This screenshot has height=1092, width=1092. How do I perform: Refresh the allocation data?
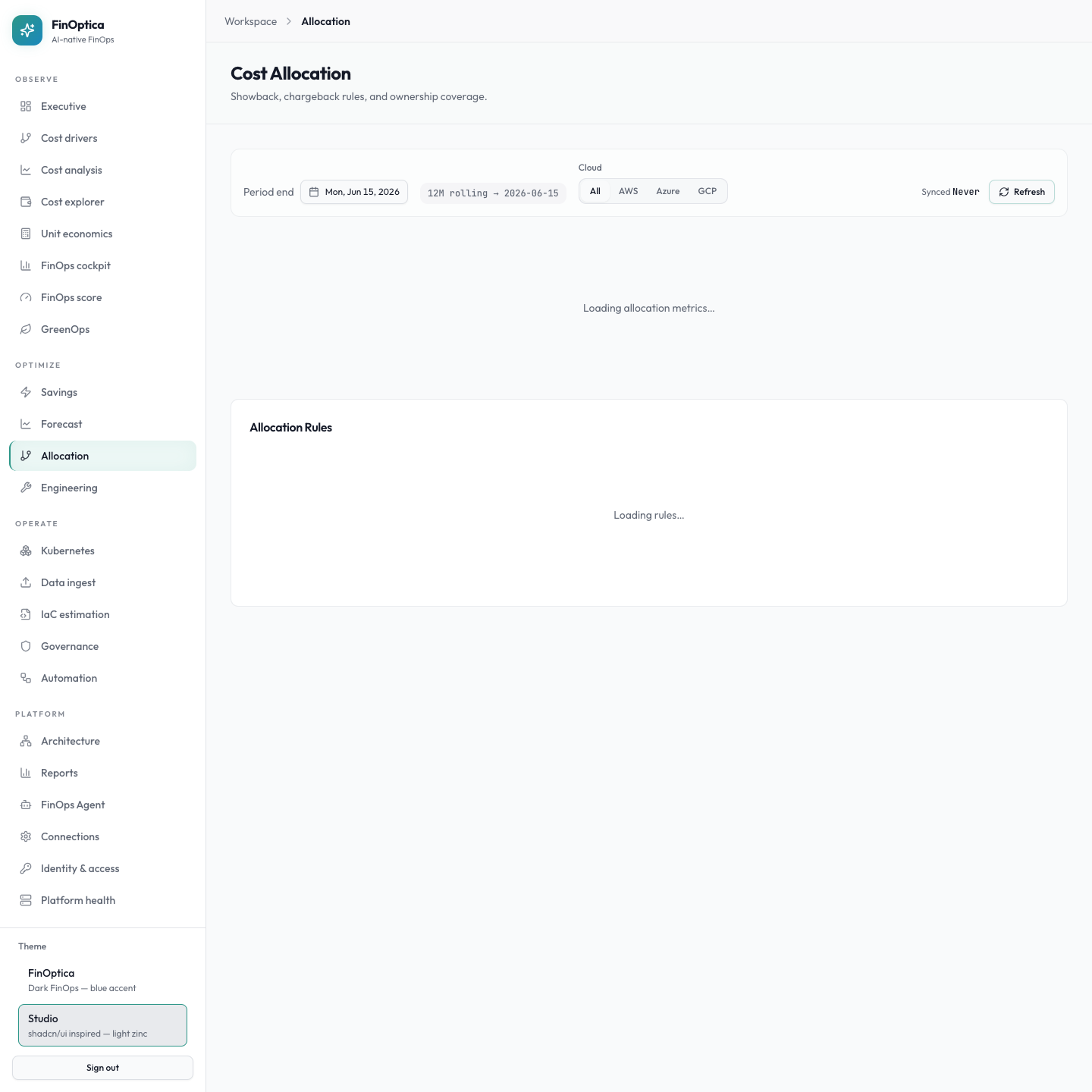pyautogui.click(x=1021, y=192)
